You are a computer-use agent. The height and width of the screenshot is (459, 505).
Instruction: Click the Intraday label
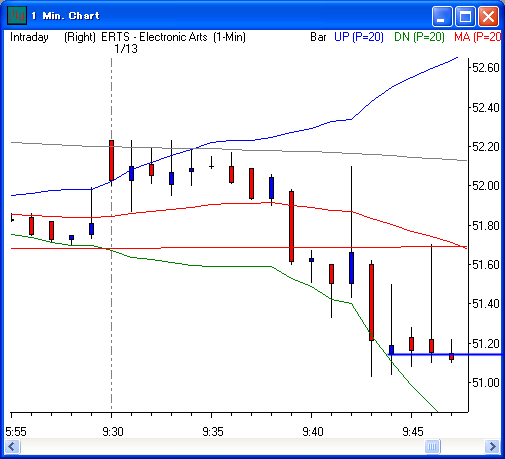point(29,37)
